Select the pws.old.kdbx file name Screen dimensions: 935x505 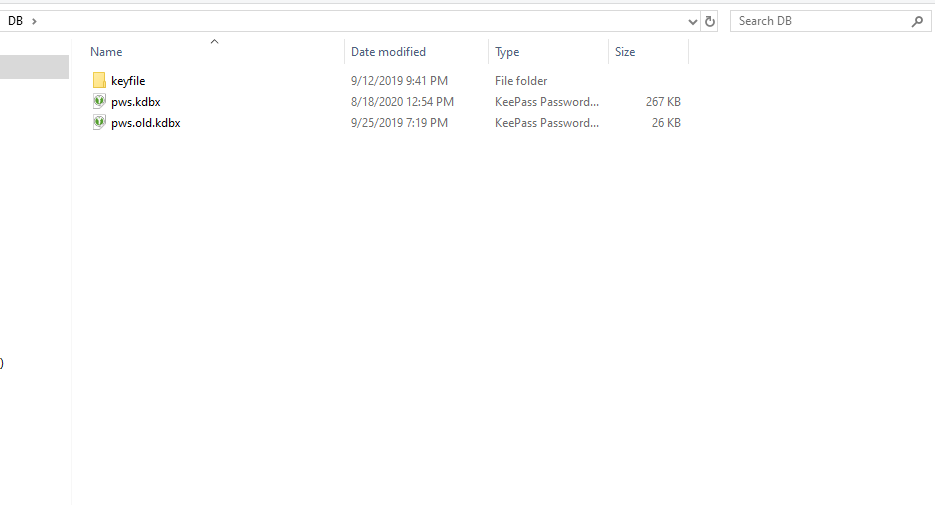pos(145,123)
